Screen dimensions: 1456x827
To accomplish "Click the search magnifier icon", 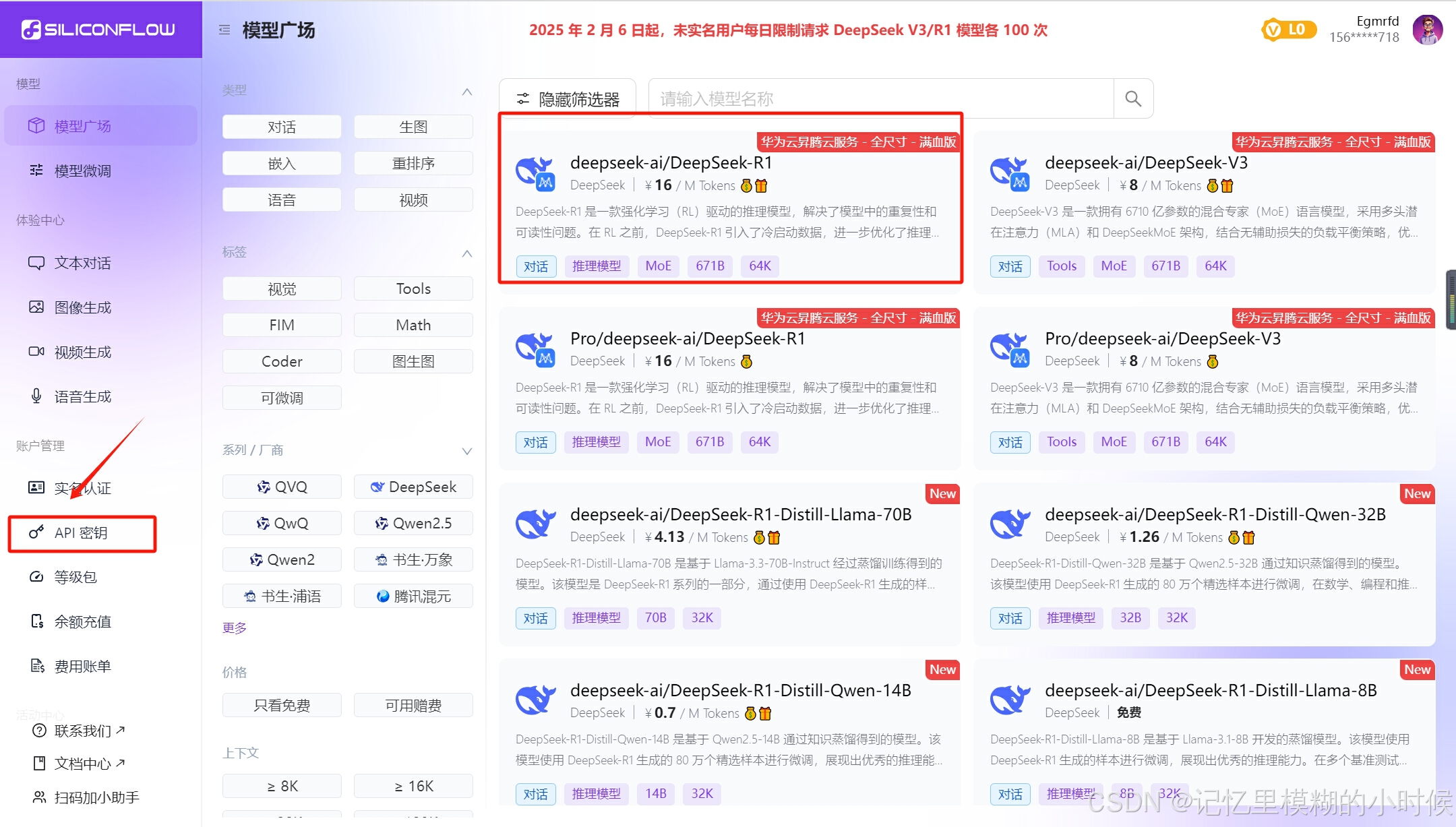I will point(1132,98).
